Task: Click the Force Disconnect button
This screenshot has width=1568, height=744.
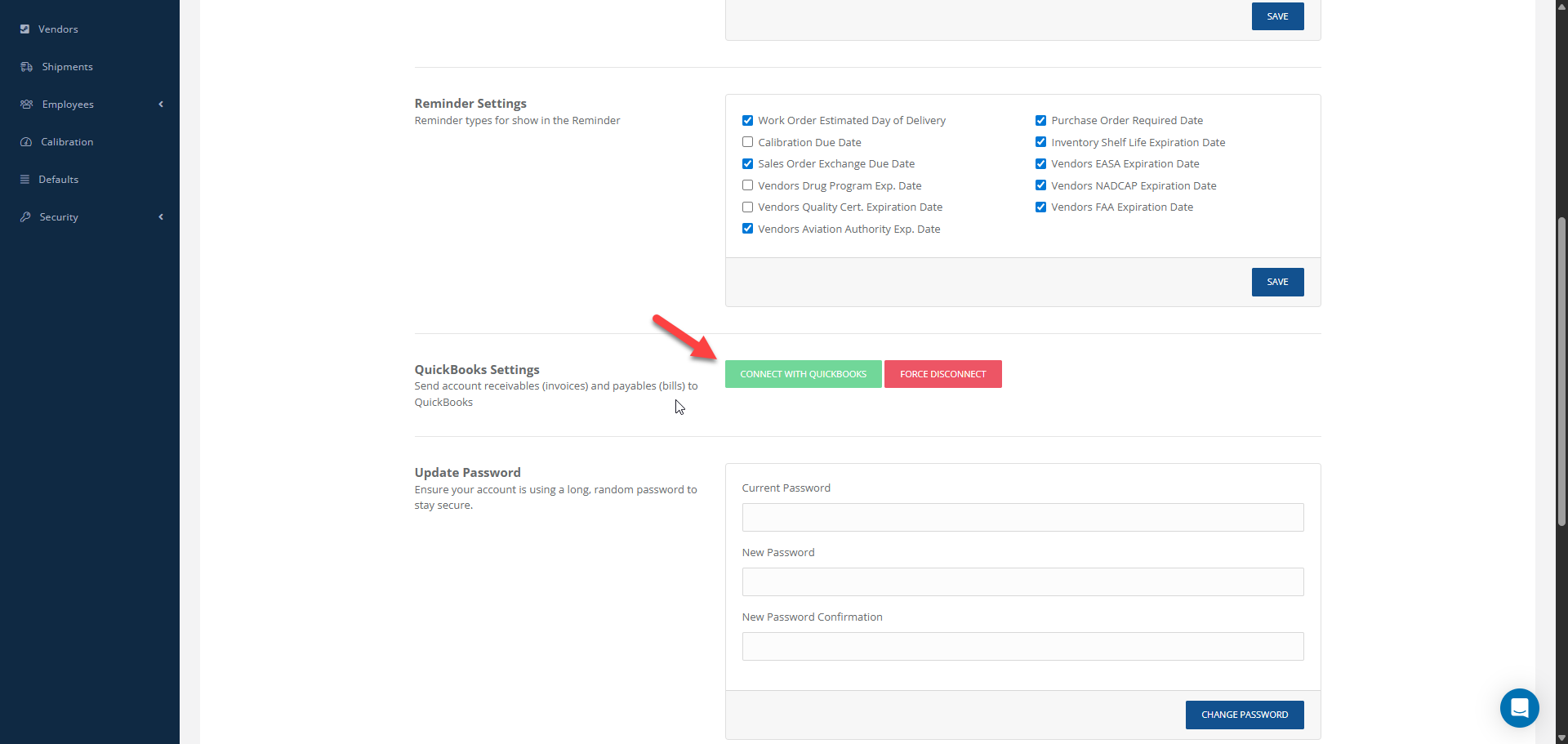Action: tap(942, 374)
